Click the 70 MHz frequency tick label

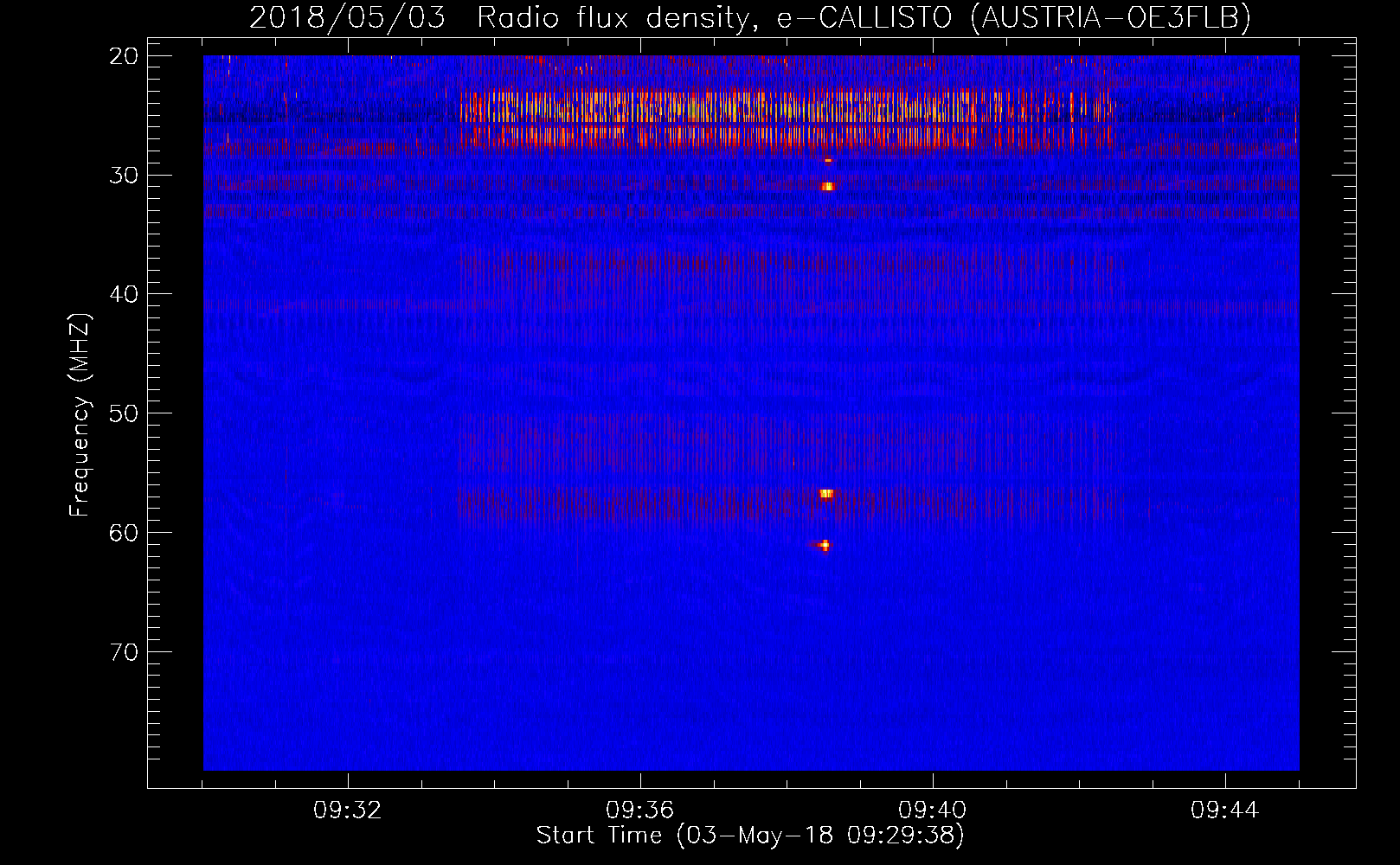coord(125,652)
